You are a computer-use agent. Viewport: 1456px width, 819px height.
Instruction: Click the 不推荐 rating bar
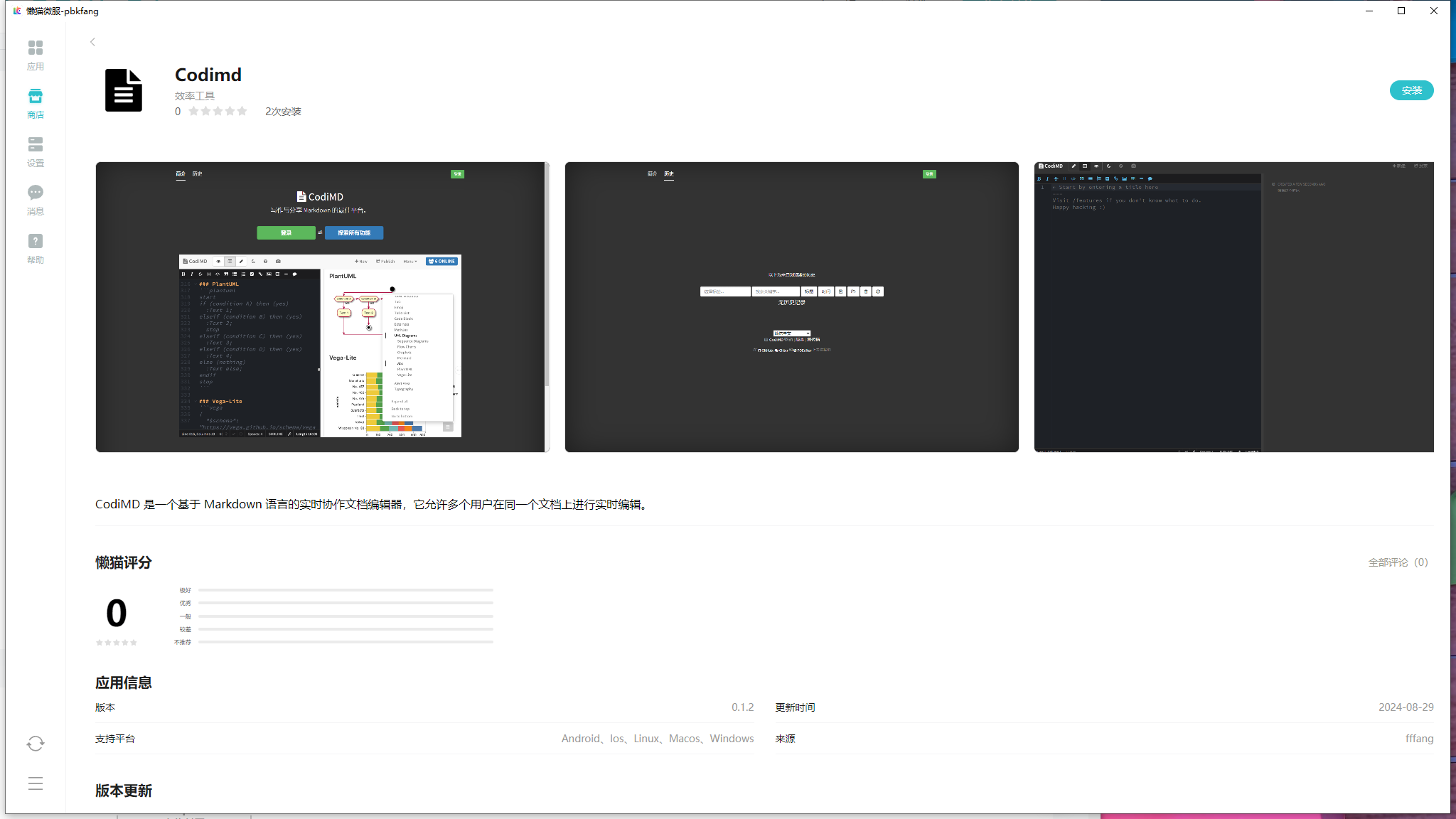(346, 642)
